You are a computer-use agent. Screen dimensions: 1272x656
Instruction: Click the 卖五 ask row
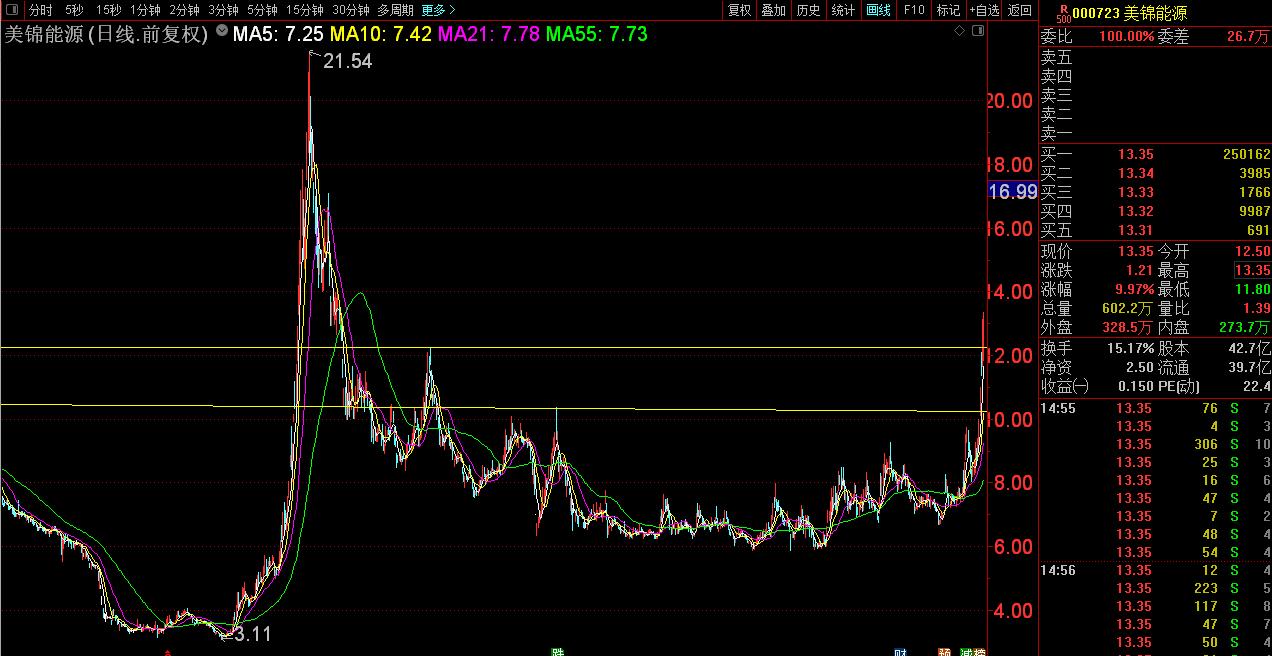click(1155, 57)
